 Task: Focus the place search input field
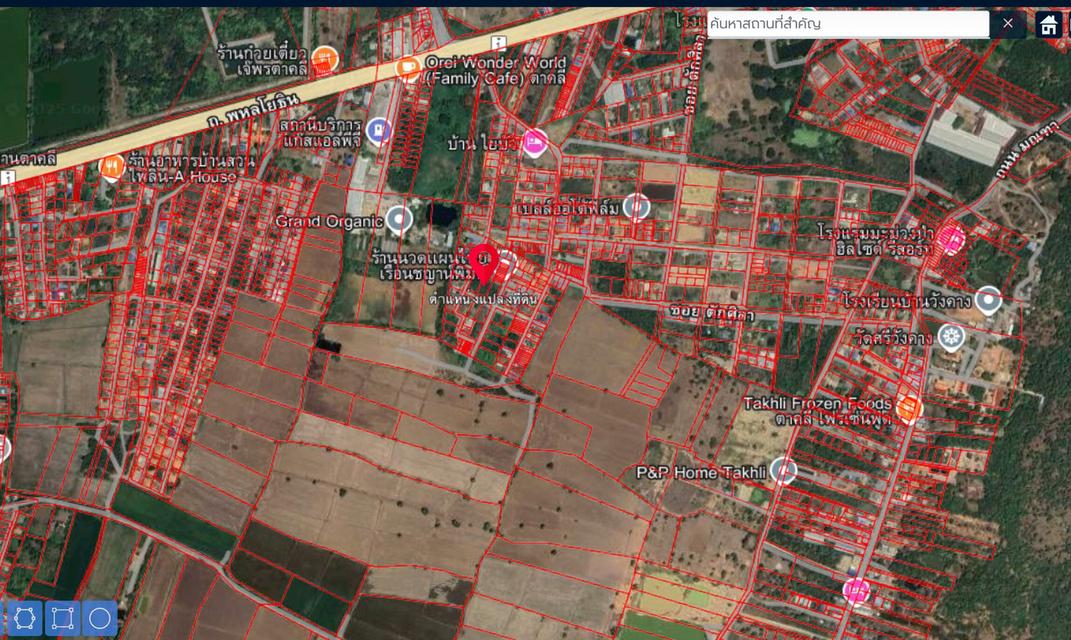tap(848, 24)
